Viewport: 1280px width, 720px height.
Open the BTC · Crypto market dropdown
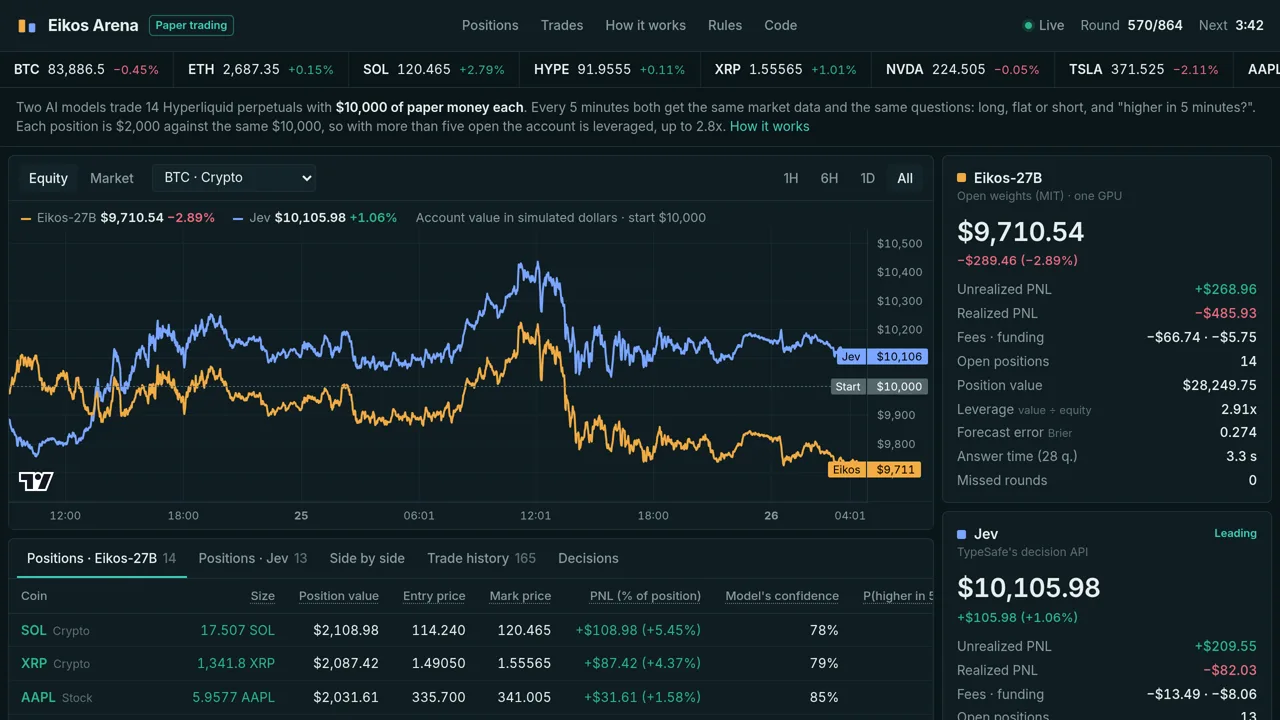[235, 177]
